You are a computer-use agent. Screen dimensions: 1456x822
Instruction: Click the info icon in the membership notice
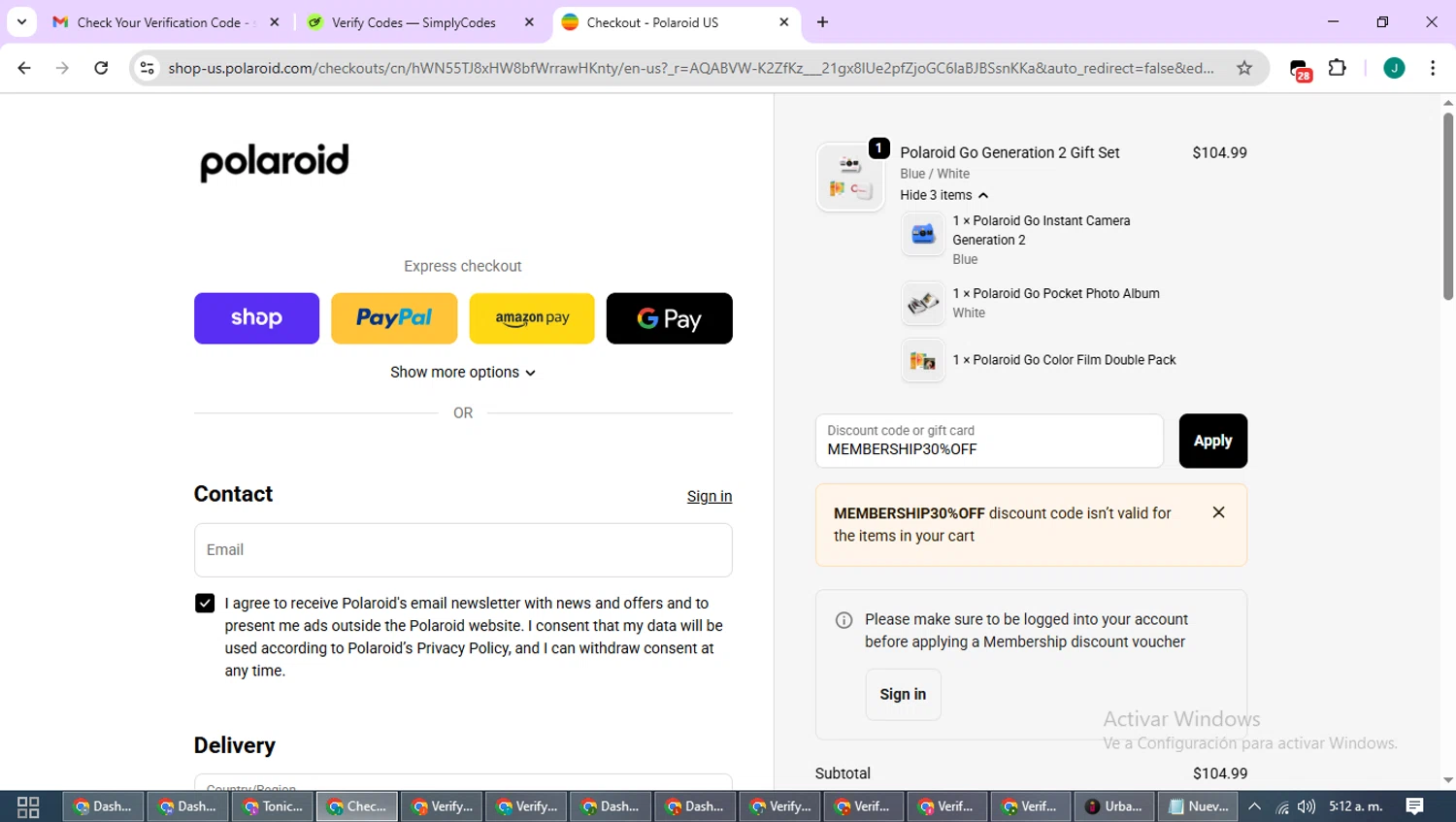coord(844,620)
